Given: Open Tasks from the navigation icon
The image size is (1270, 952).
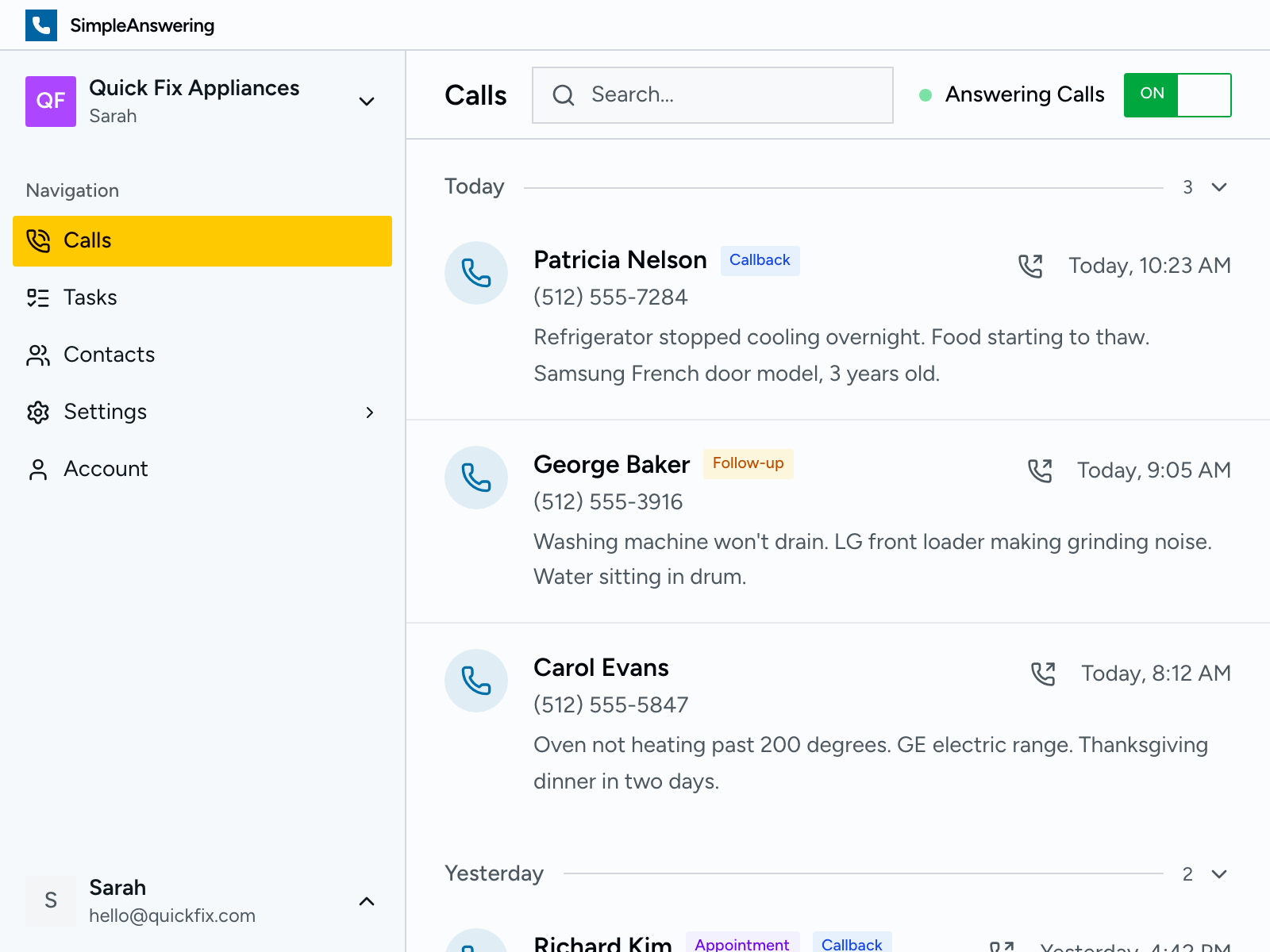Looking at the screenshot, I should (37, 297).
